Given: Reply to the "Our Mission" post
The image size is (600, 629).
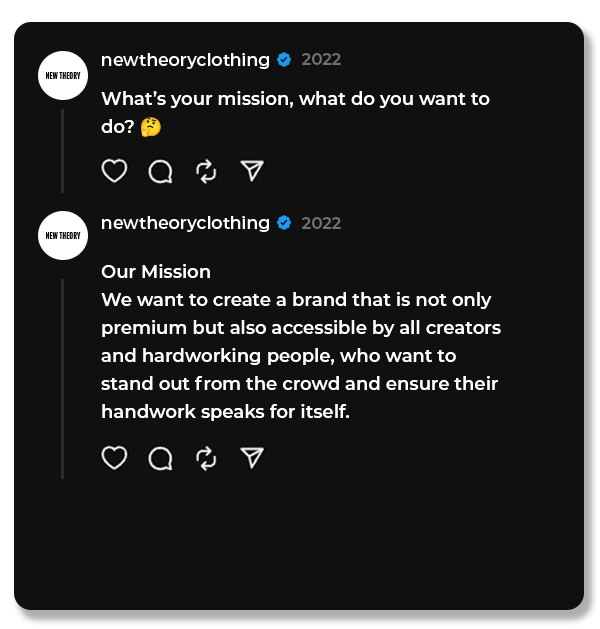Looking at the screenshot, I should (x=160, y=459).
